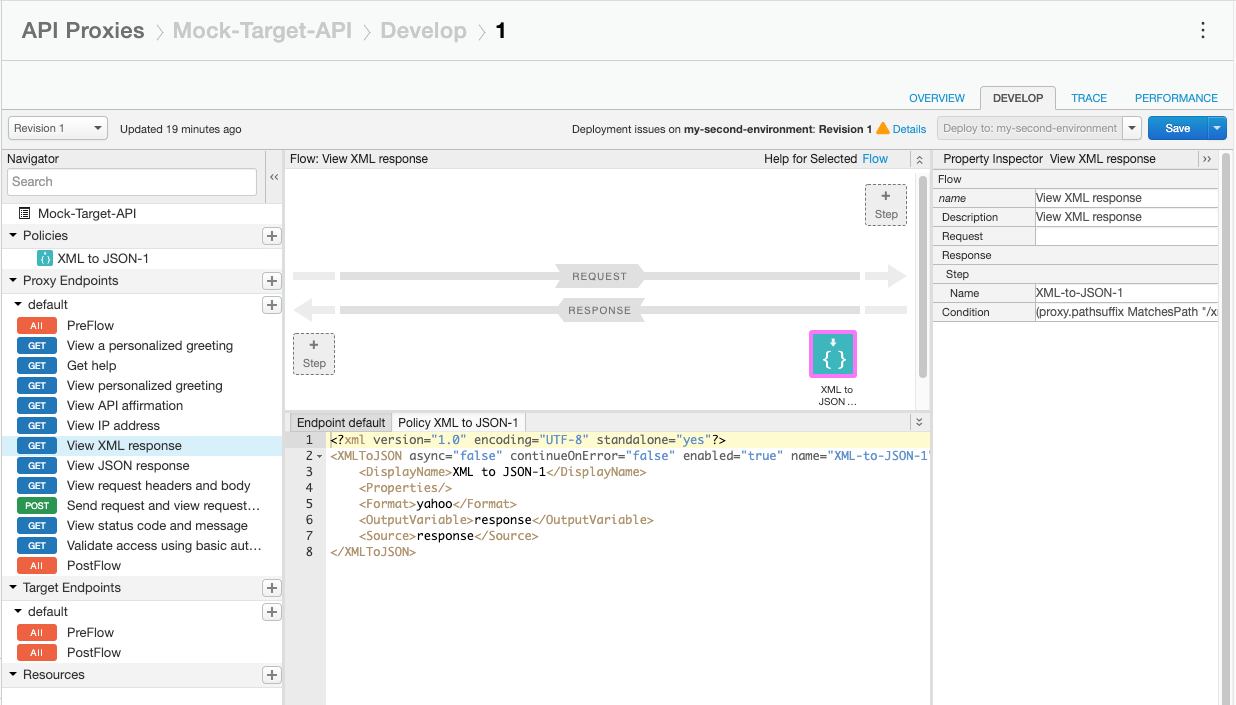Add a new Proxy Endpoint with plus icon
This screenshot has height=705, width=1236.
pos(271,281)
